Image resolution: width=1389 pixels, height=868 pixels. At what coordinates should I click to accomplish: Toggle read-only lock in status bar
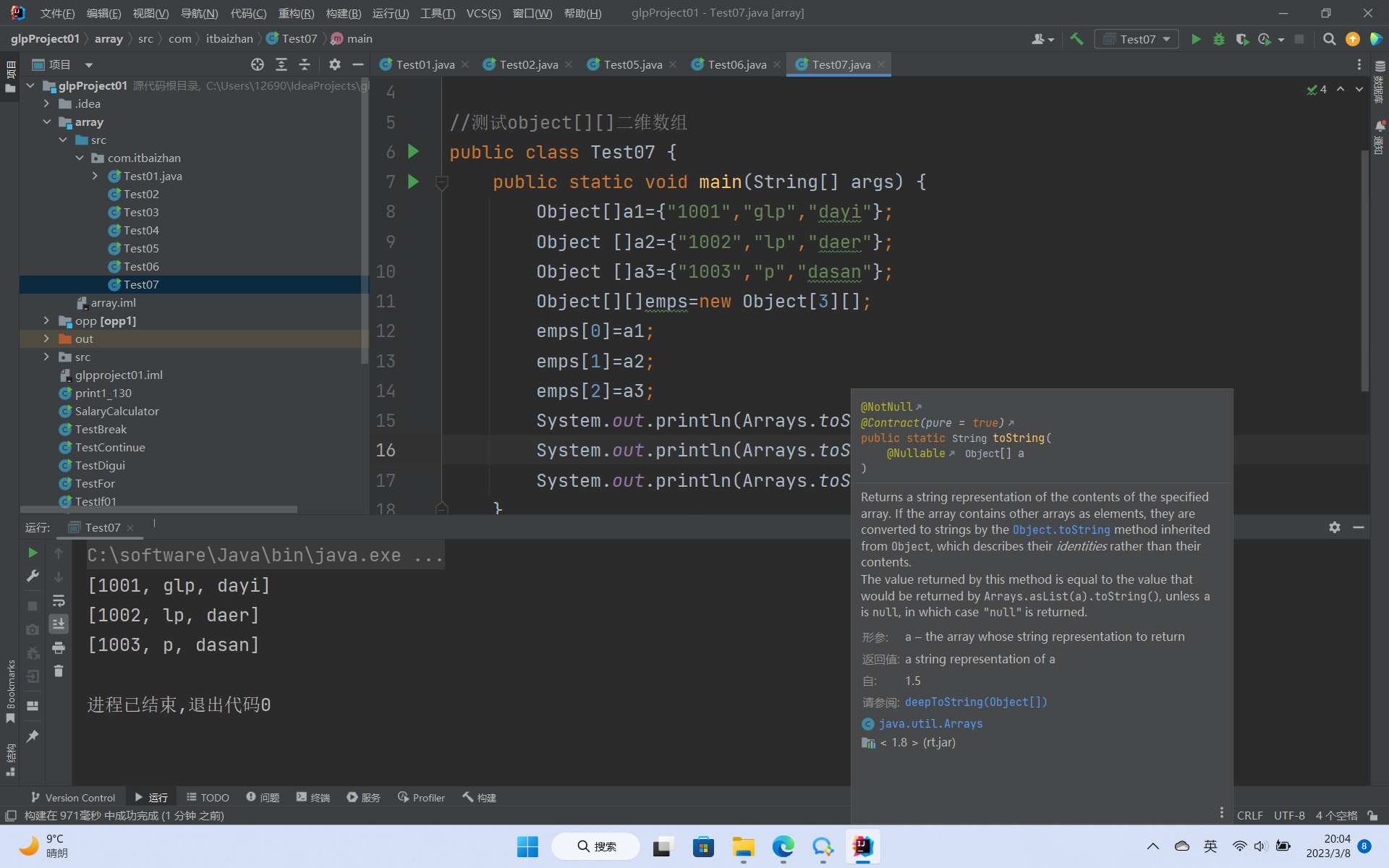(x=1372, y=815)
